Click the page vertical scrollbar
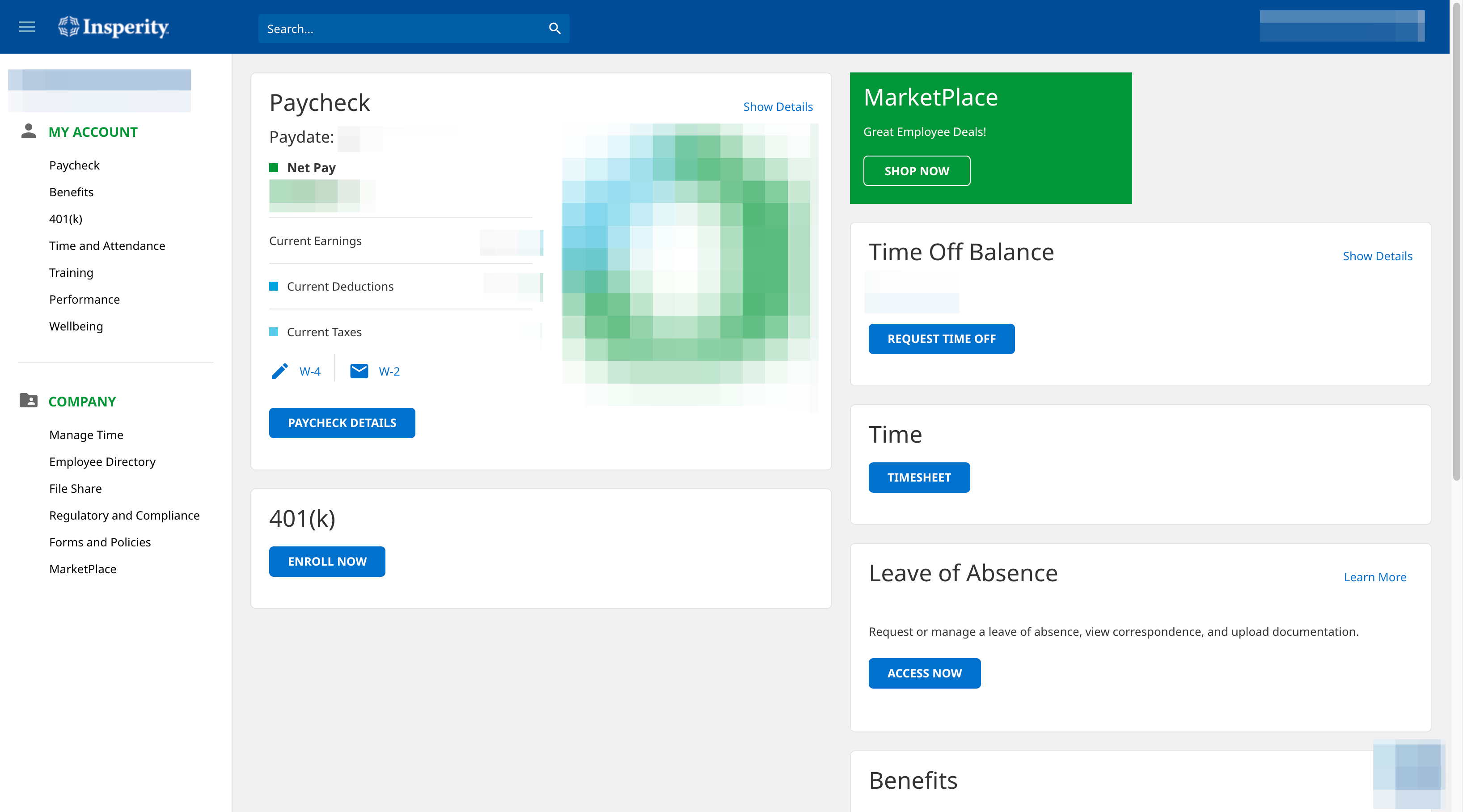This screenshot has width=1463, height=812. pyautogui.click(x=1456, y=241)
